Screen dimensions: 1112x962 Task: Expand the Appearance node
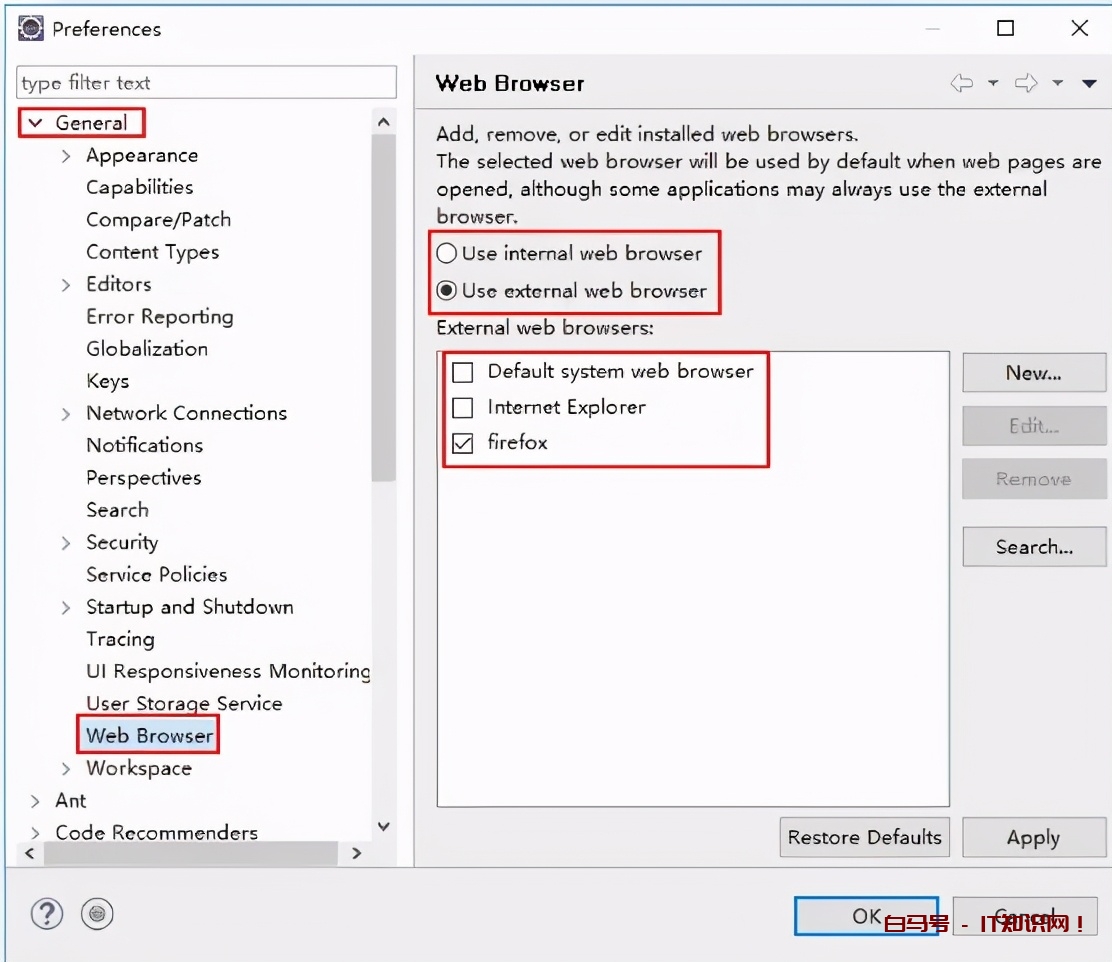pyautogui.click(x=66, y=156)
